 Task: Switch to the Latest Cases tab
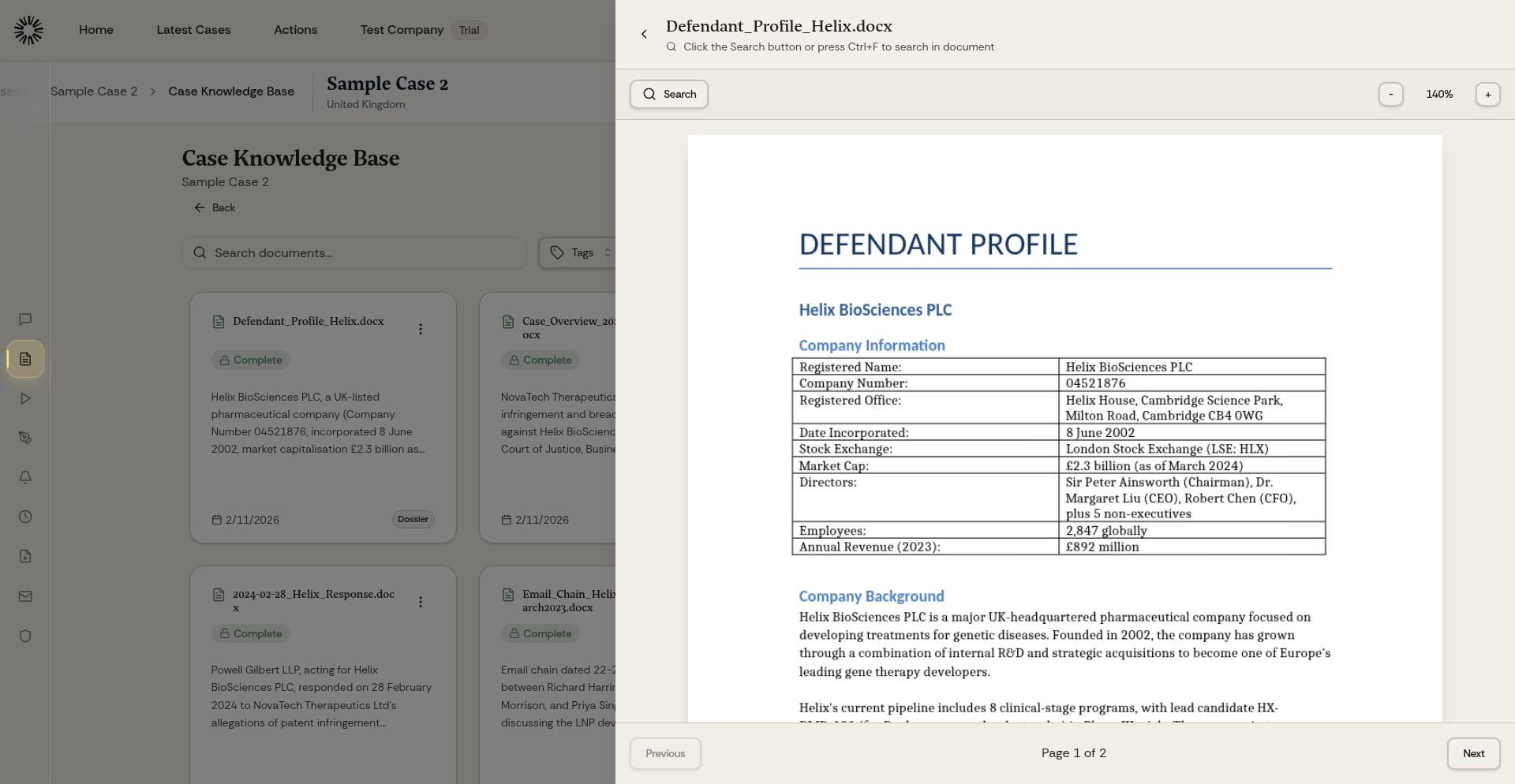(x=193, y=29)
